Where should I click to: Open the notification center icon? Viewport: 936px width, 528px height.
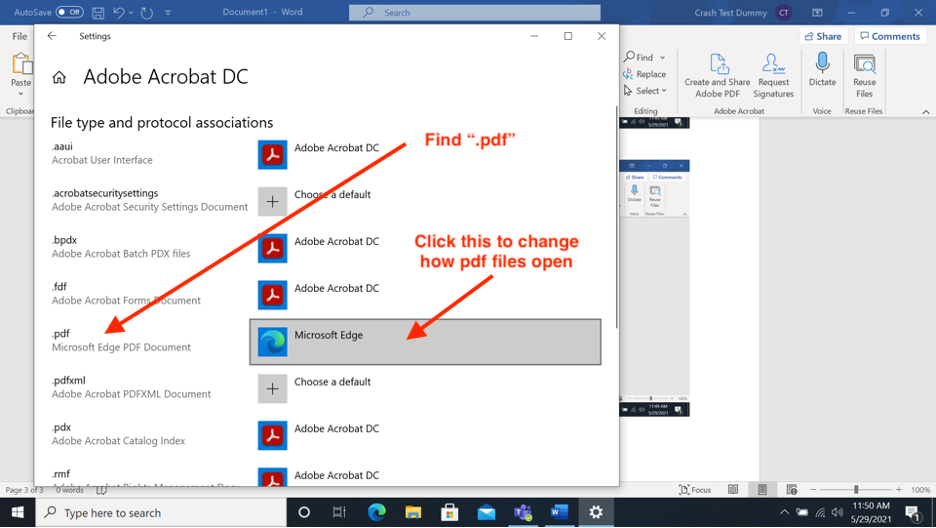click(913, 512)
